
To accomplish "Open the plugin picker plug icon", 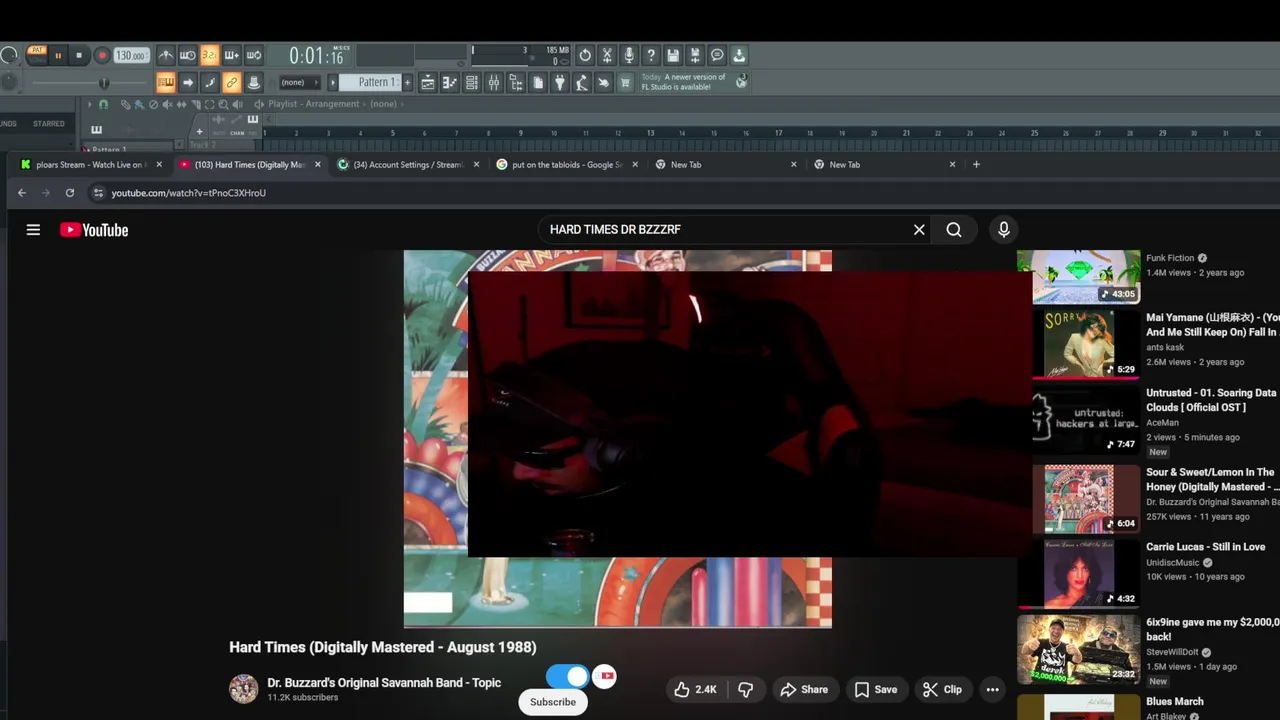I will point(560,83).
